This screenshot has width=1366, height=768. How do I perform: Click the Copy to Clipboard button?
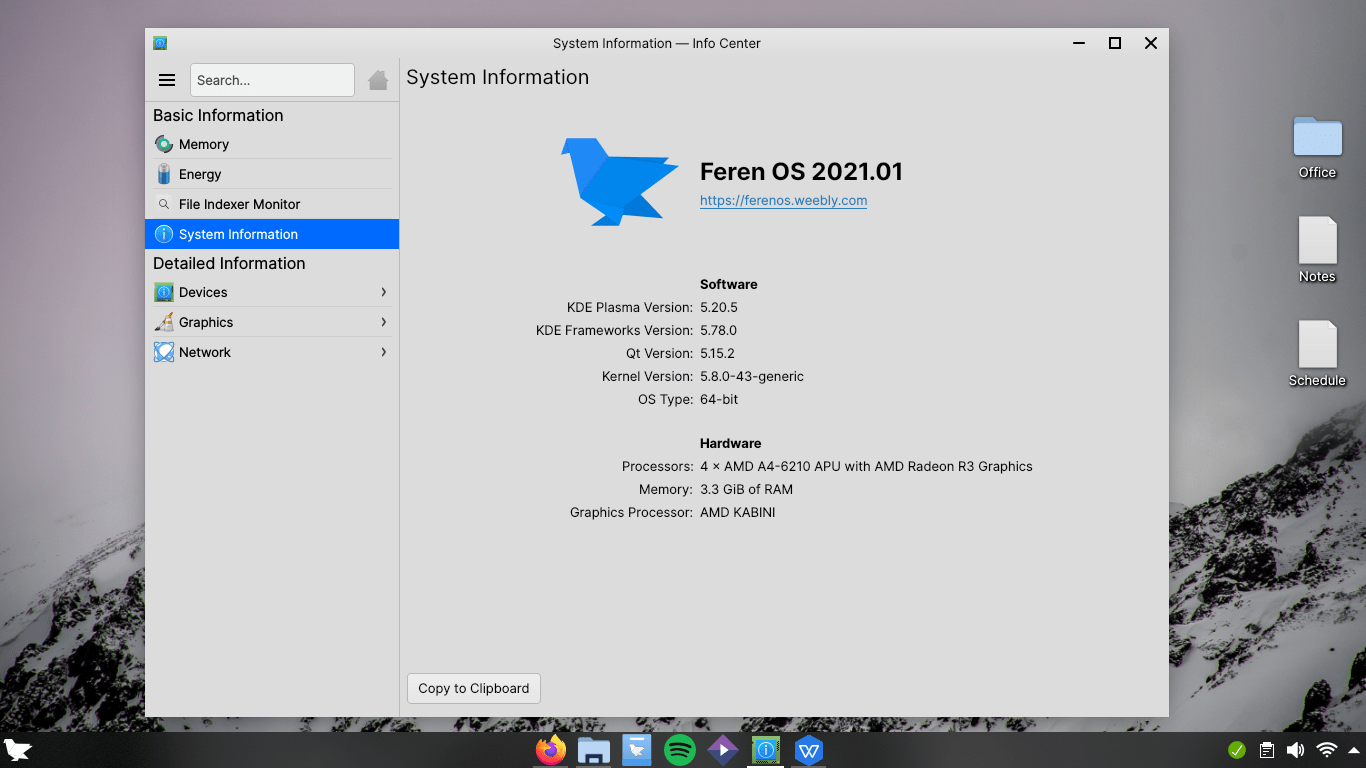[473, 688]
